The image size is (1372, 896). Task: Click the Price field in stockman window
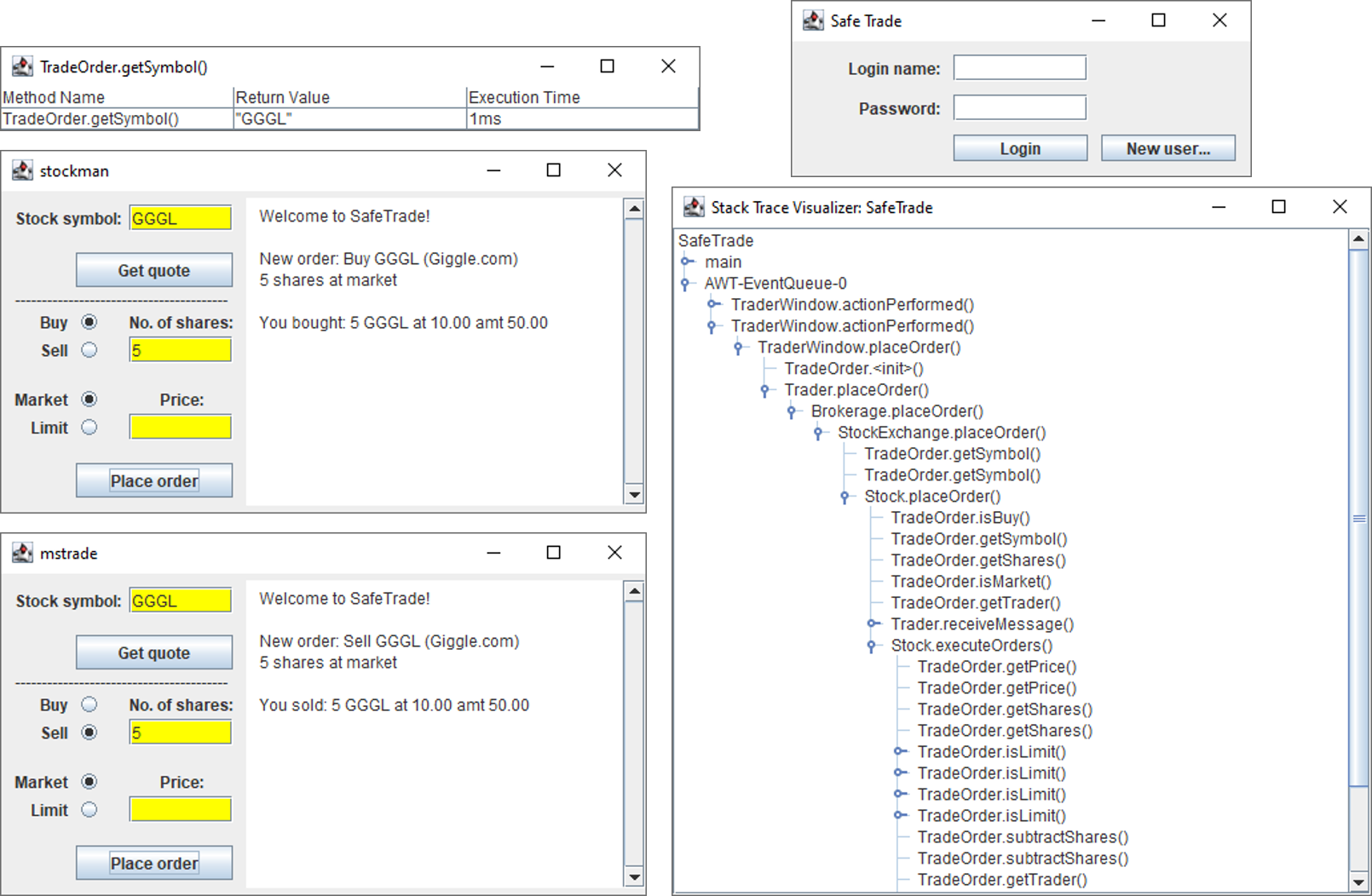181,427
